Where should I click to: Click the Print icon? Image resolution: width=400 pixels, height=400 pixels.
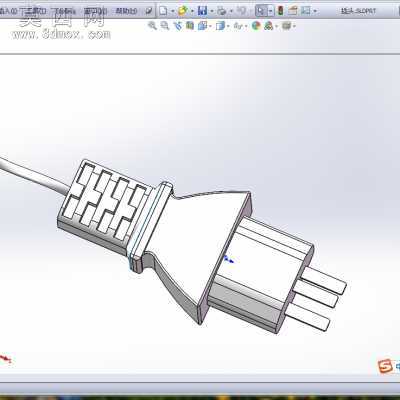pos(221,11)
